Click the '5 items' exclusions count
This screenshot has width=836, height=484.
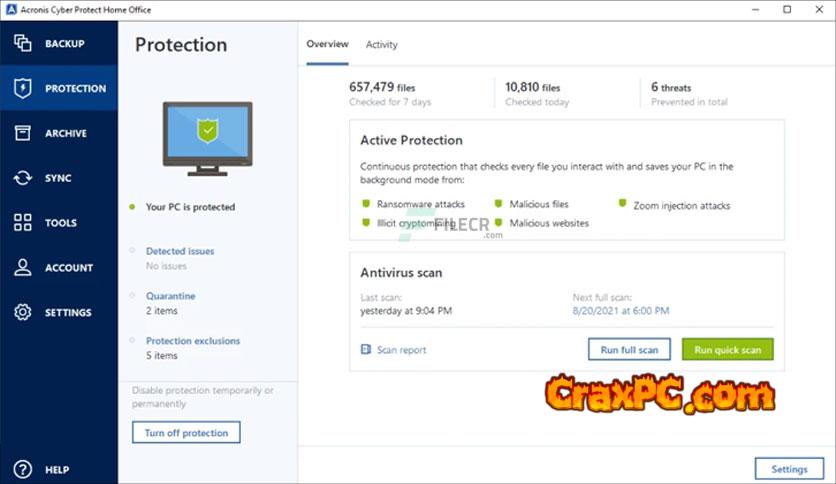click(162, 356)
